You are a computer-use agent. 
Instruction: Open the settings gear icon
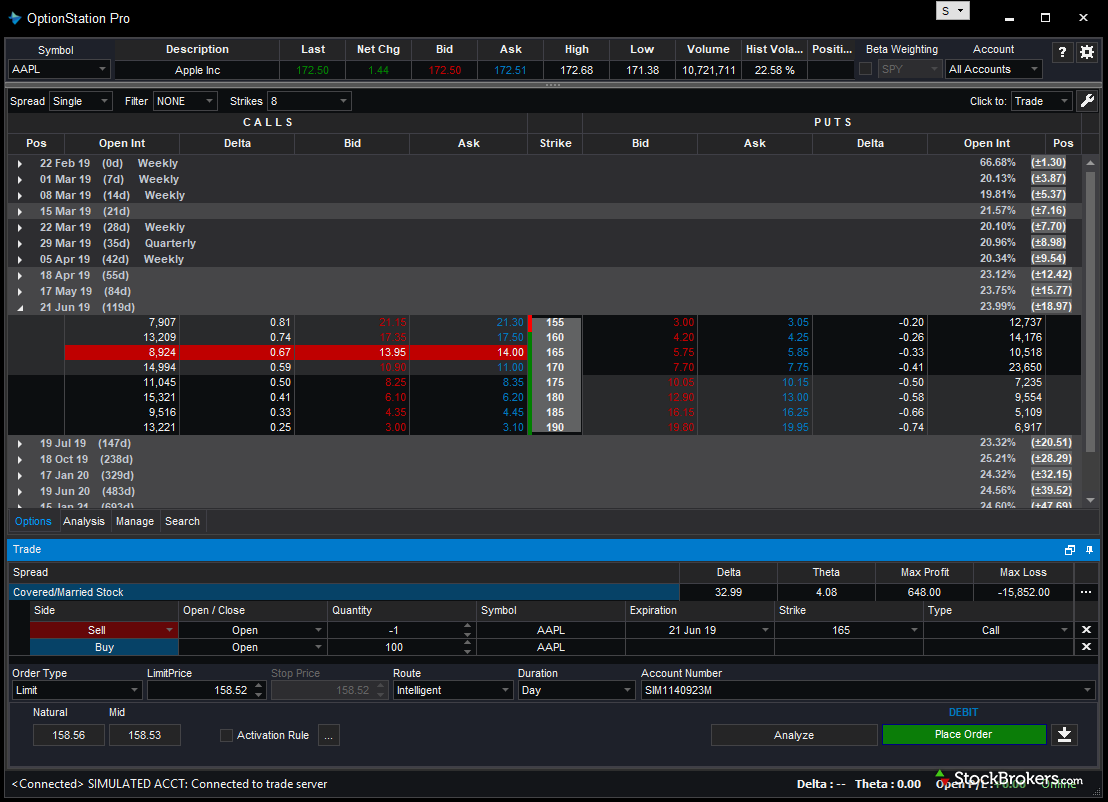(1087, 52)
